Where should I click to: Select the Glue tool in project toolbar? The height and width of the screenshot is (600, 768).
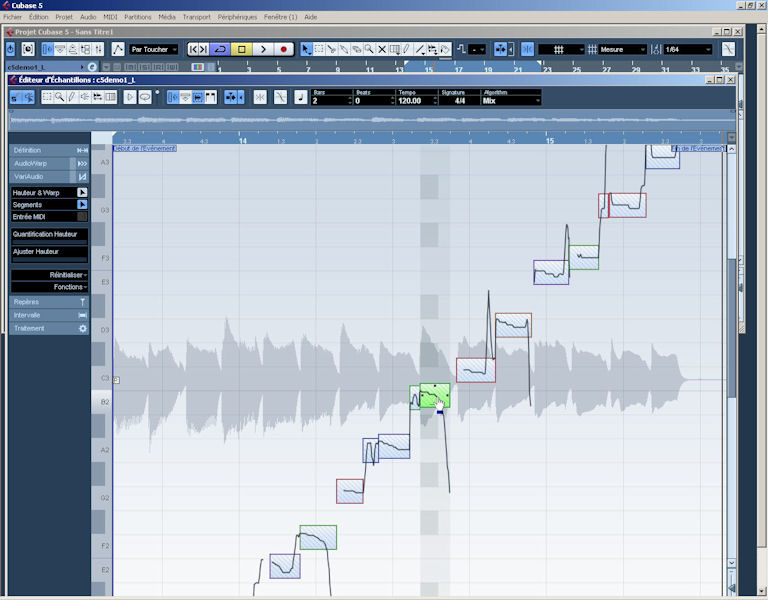click(344, 49)
